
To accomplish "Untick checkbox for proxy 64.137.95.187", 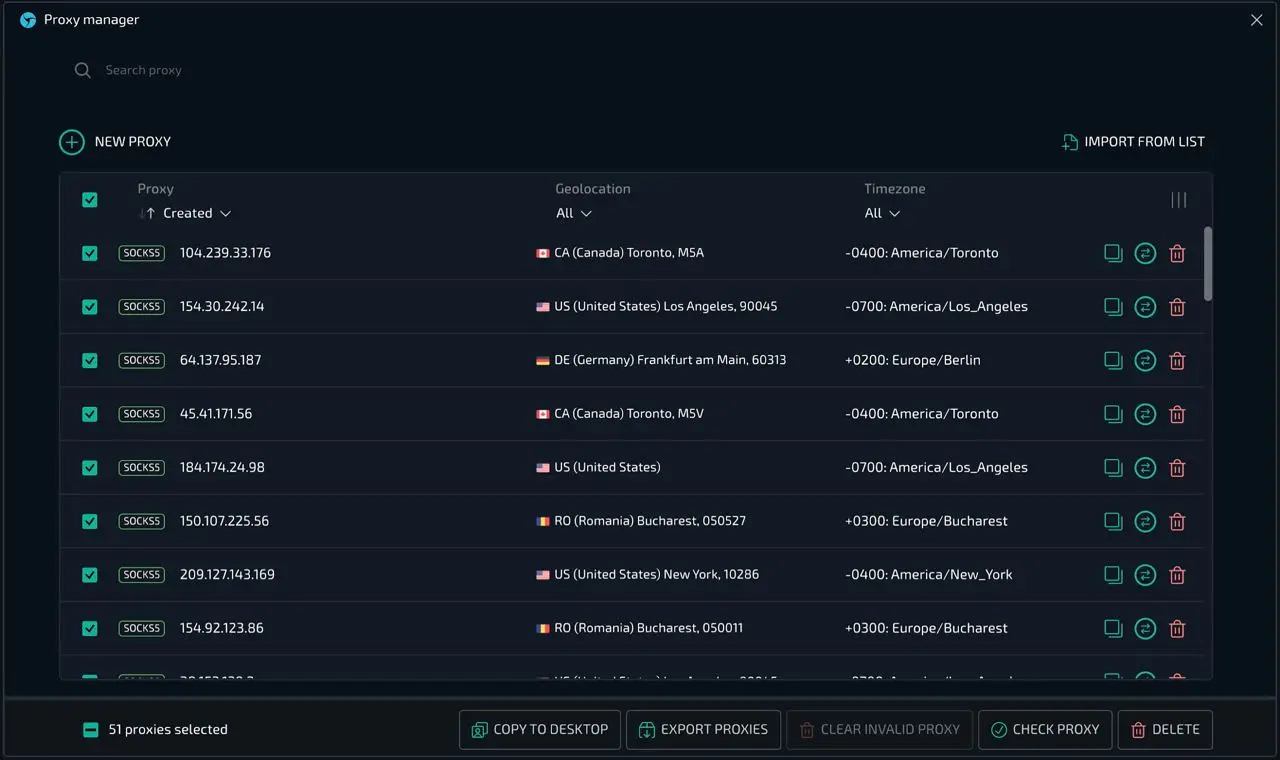I will point(90,360).
